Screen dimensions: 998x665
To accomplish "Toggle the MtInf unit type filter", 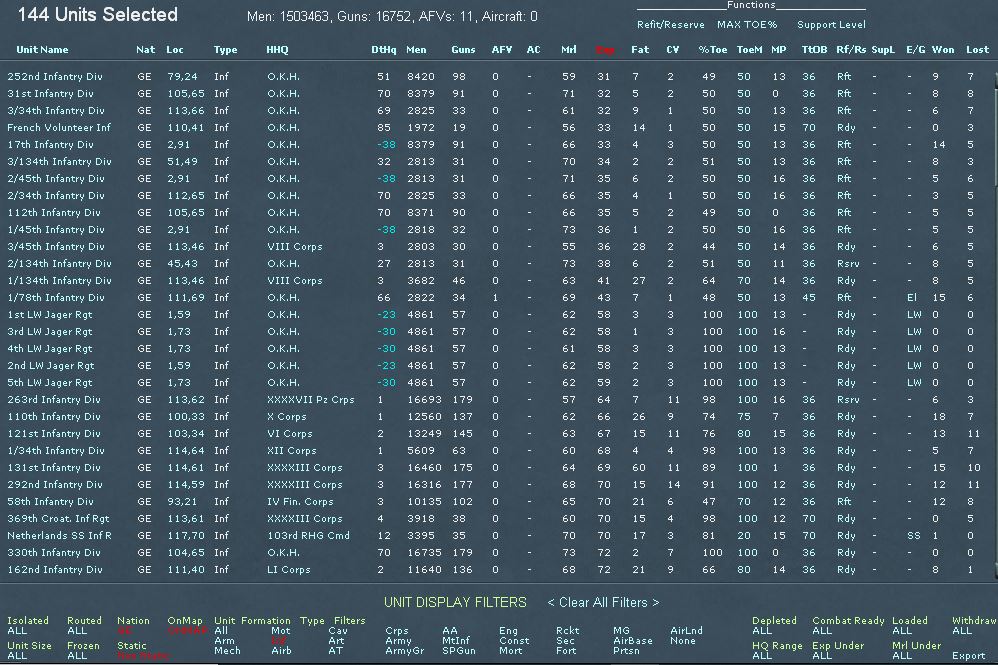I will click(x=456, y=641).
